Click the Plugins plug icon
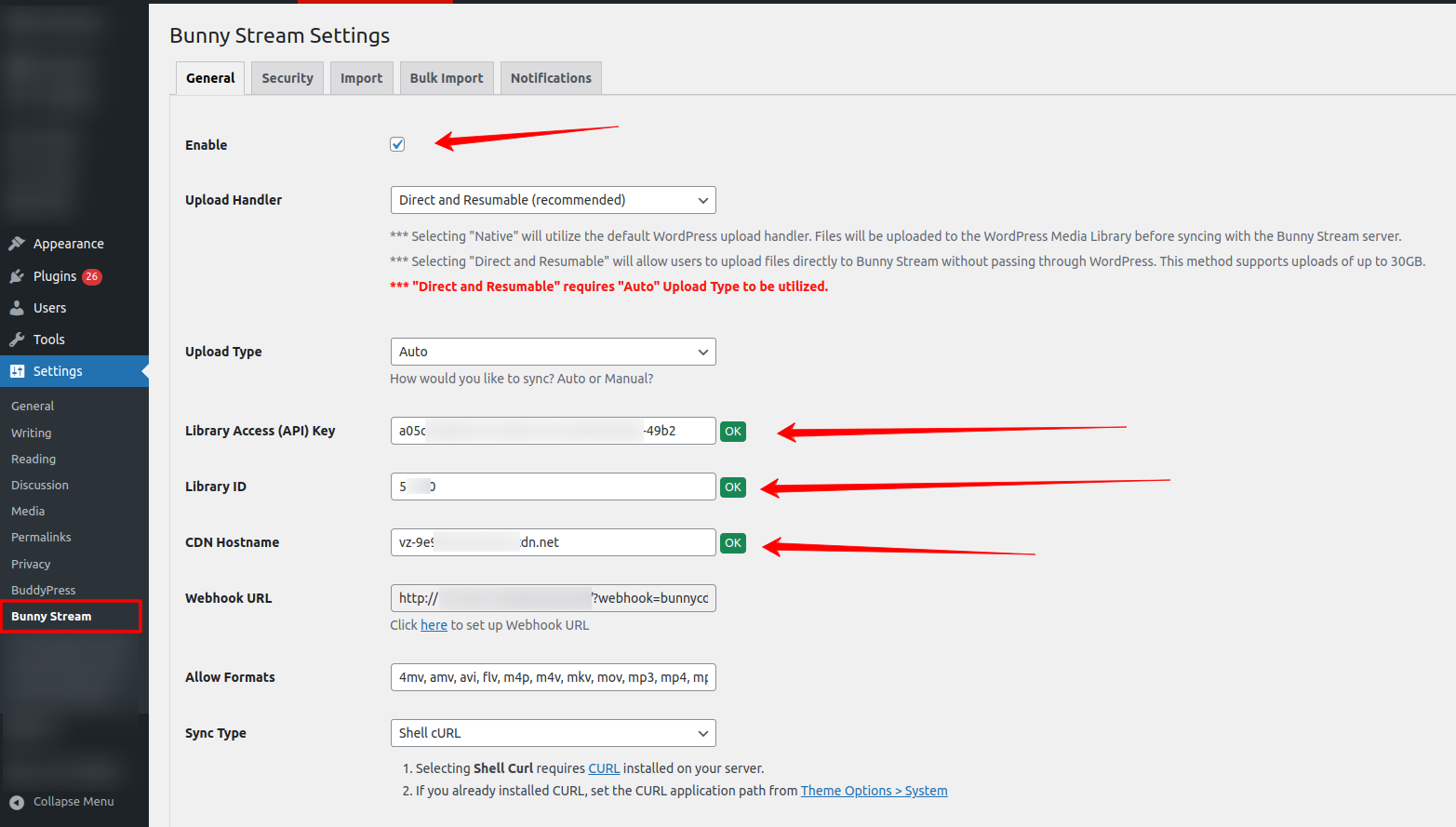 pos(17,276)
